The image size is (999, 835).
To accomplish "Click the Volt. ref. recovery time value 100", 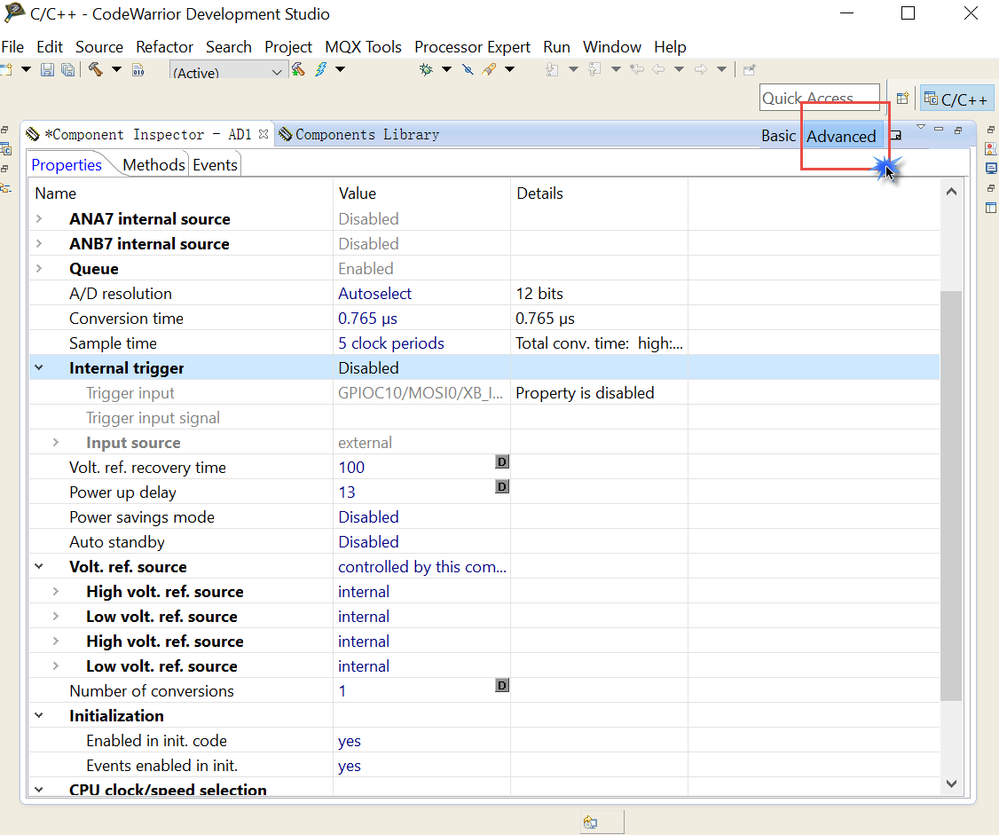I will pyautogui.click(x=351, y=467).
